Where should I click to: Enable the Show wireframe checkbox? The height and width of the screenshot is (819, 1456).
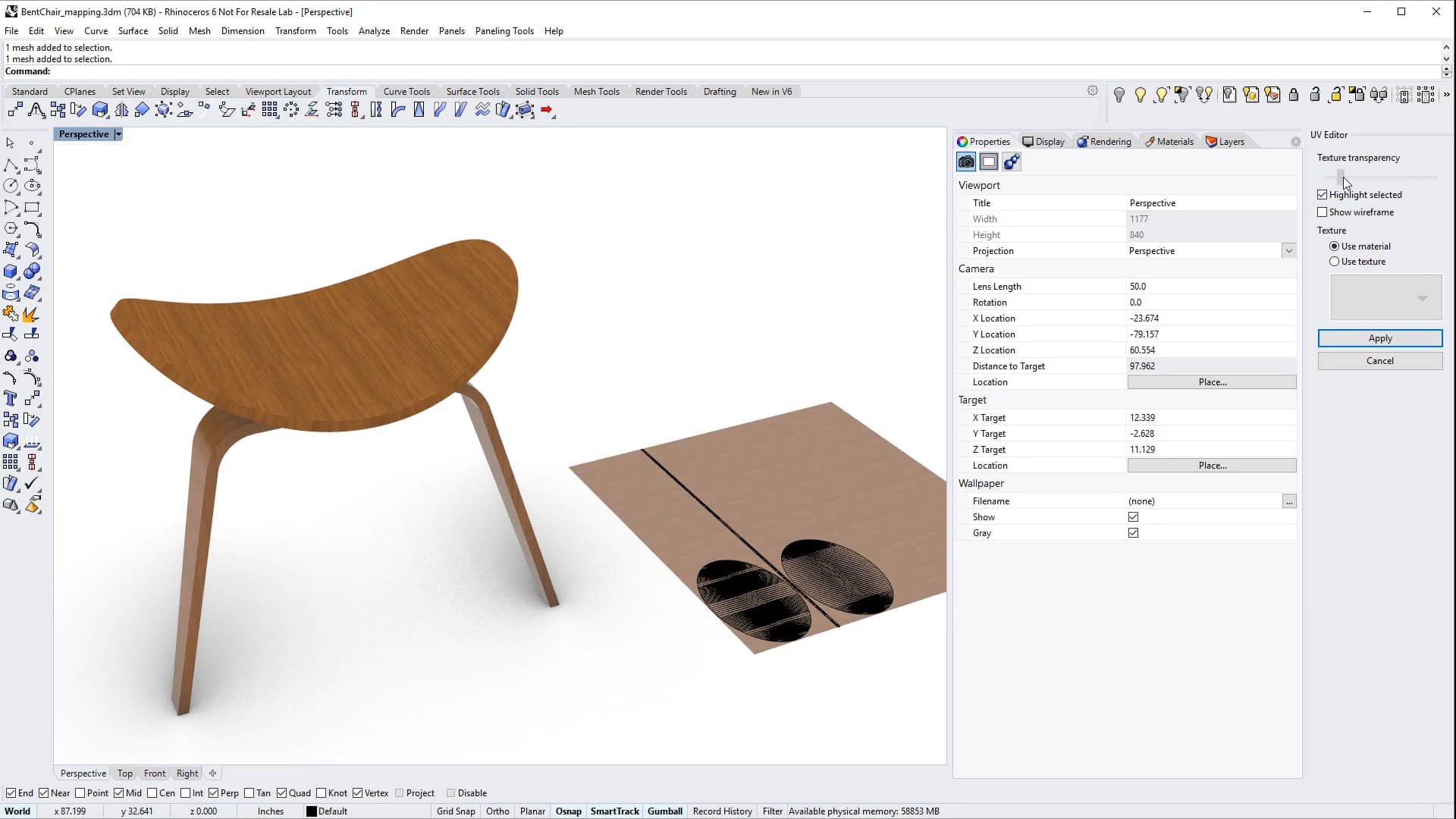(1323, 212)
